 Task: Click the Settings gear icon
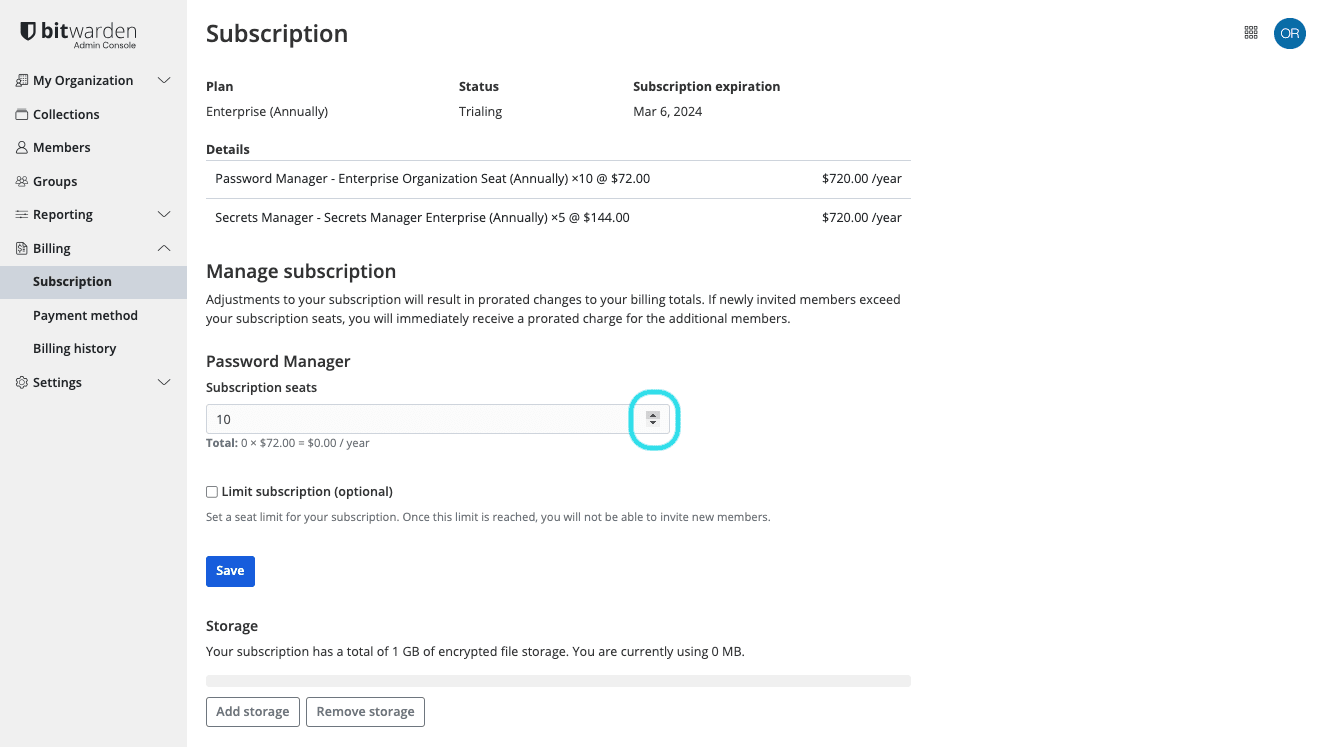[22, 383]
